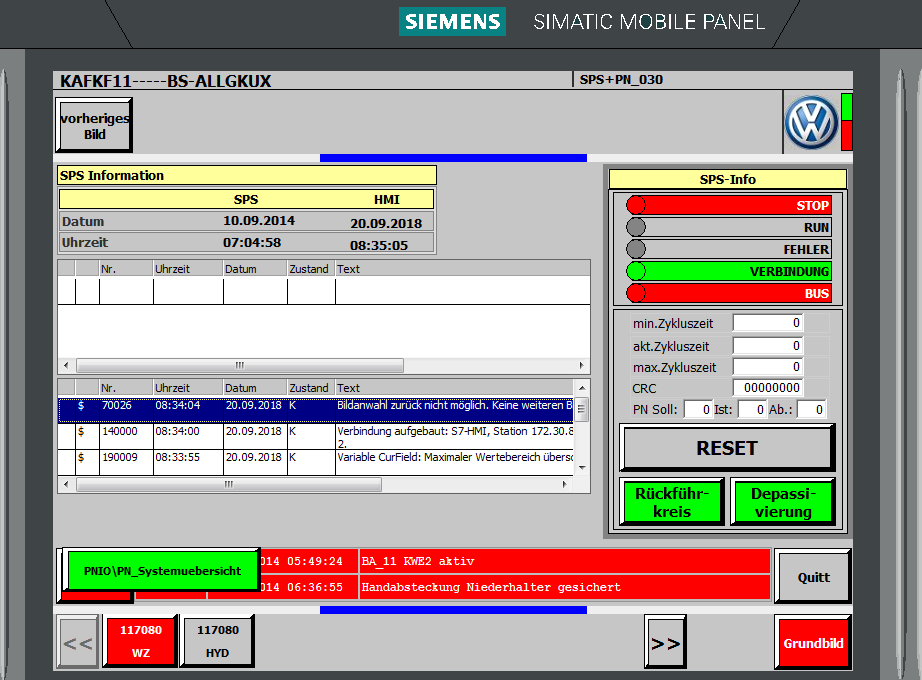Click right arrow of the lower table scrollbar
922x680 pixels.
(564, 484)
